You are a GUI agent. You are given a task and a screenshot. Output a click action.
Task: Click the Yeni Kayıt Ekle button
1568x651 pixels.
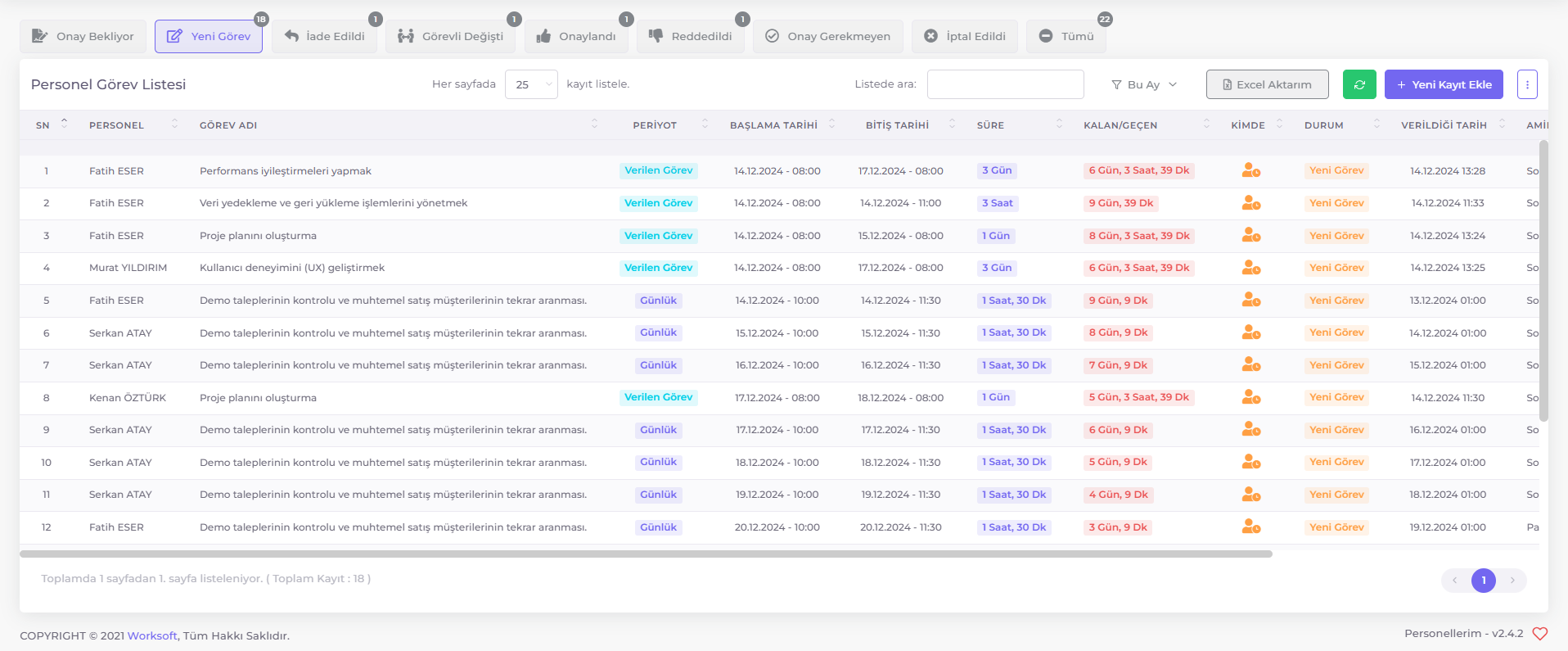point(1444,84)
